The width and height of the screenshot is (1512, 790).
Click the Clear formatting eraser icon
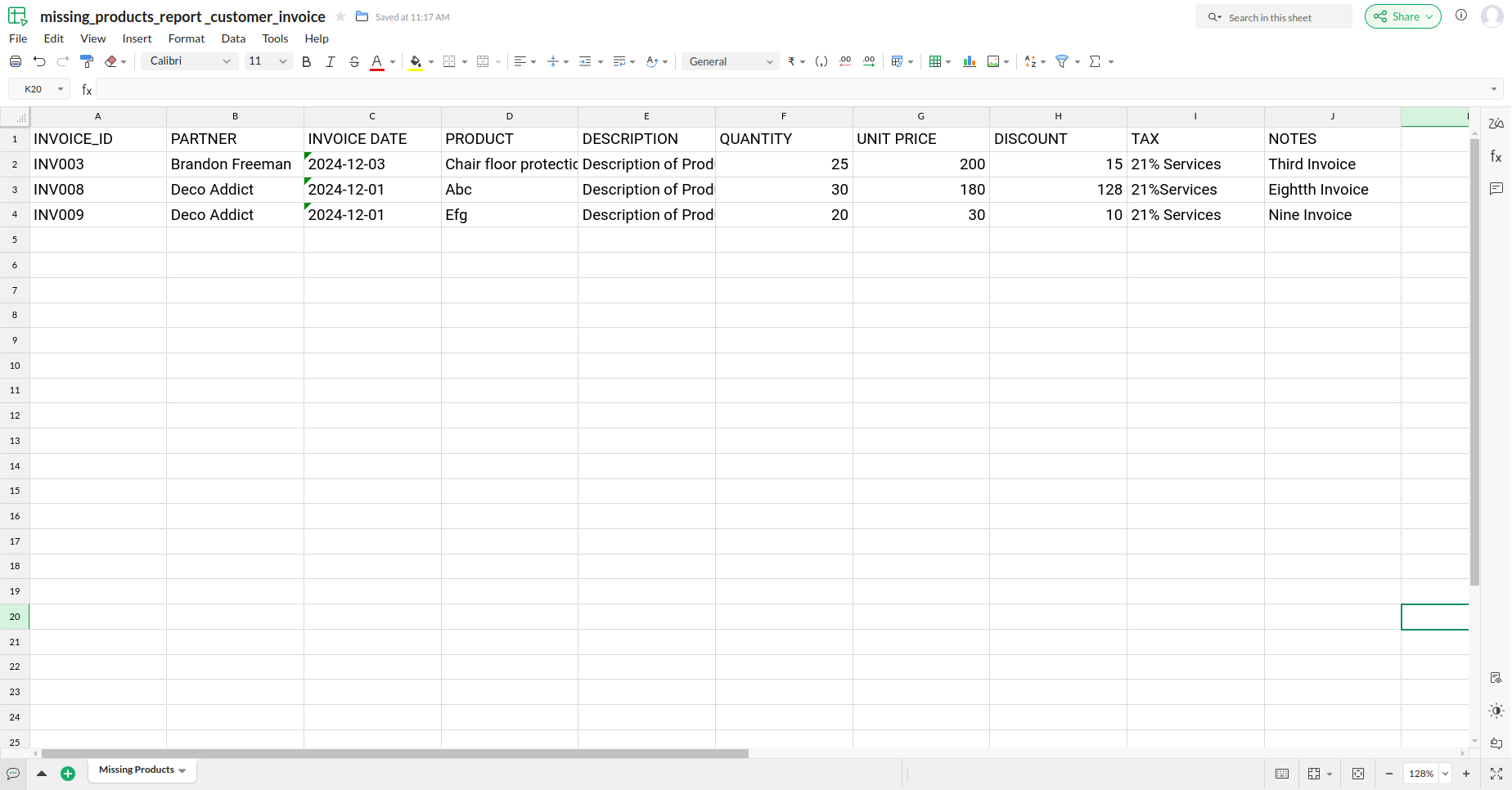[111, 61]
